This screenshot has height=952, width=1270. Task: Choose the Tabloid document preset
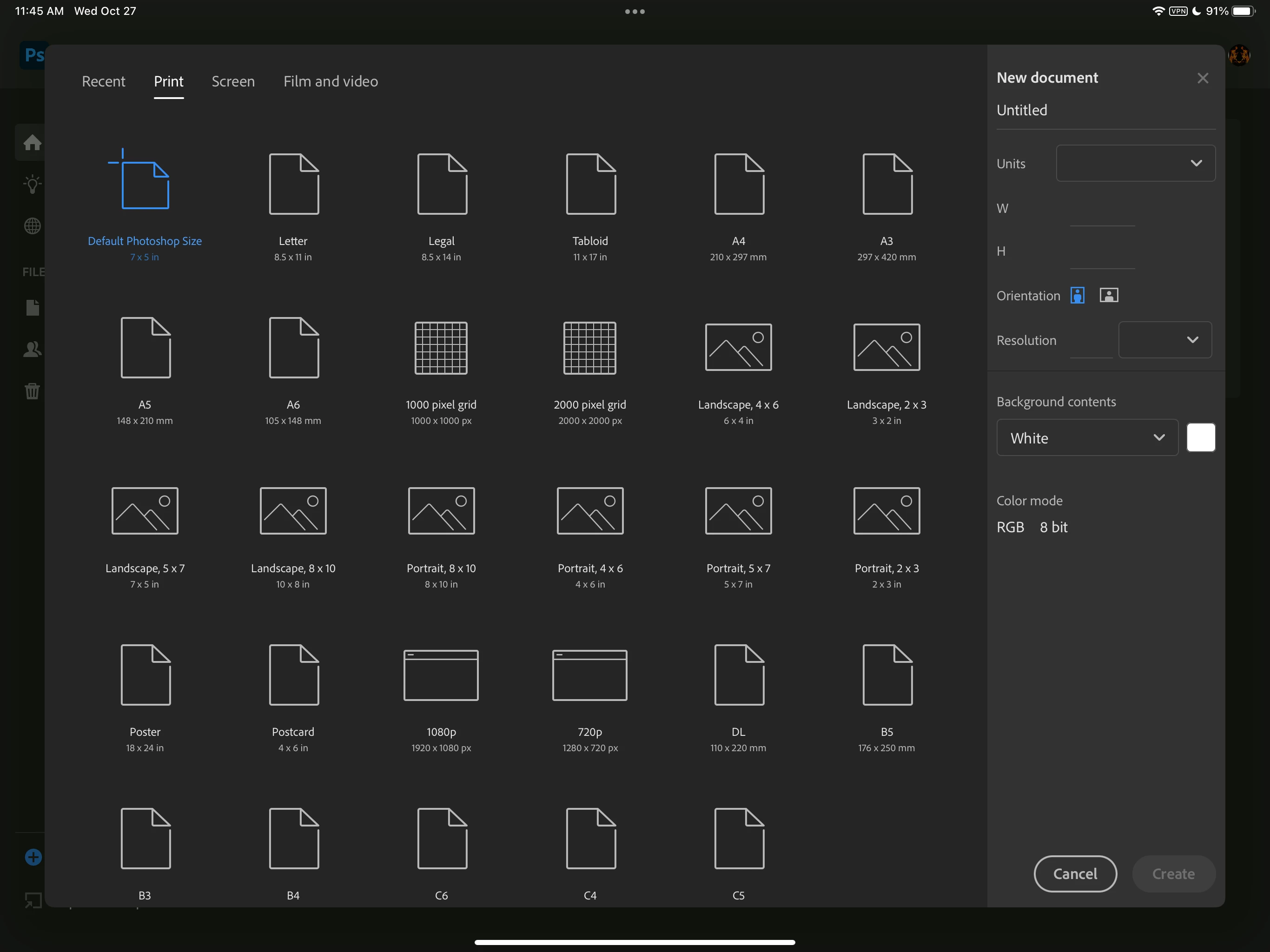pyautogui.click(x=590, y=184)
